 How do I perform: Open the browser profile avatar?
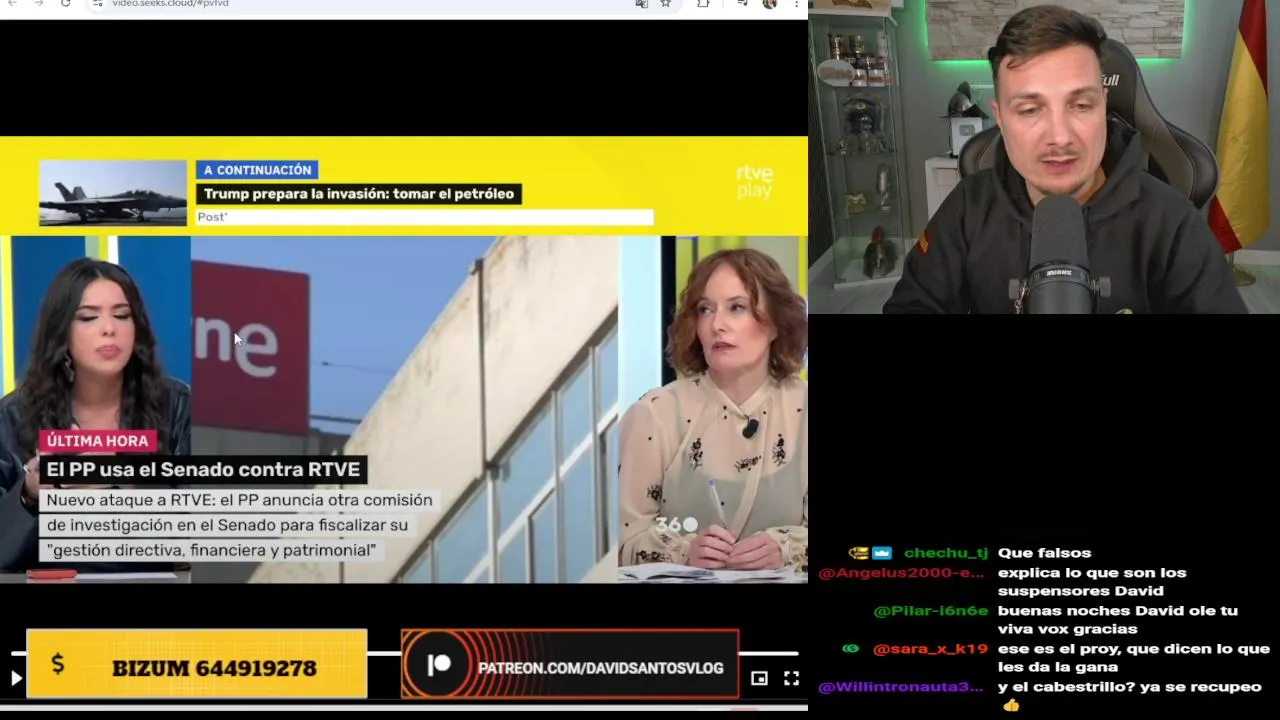pos(770,4)
